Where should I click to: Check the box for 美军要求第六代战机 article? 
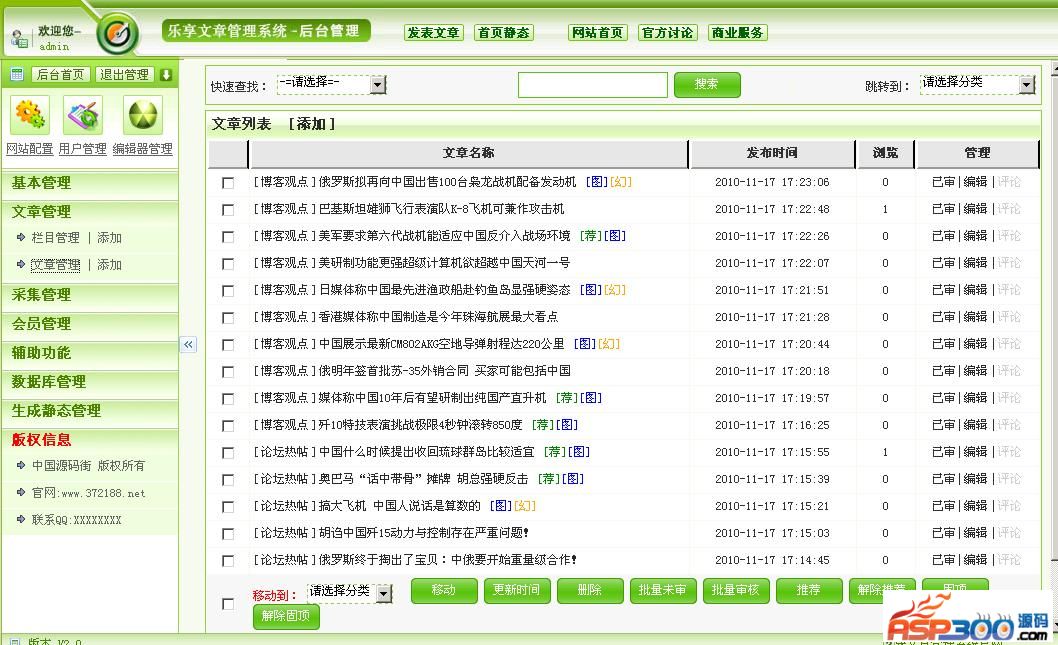[x=228, y=237]
